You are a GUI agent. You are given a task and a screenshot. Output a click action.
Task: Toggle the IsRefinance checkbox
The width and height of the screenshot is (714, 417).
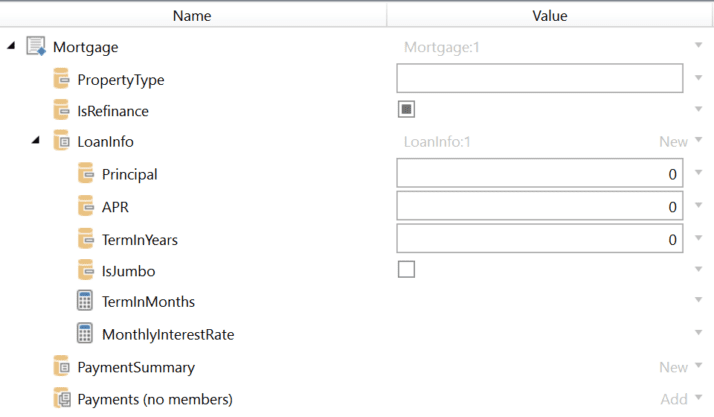(x=406, y=109)
